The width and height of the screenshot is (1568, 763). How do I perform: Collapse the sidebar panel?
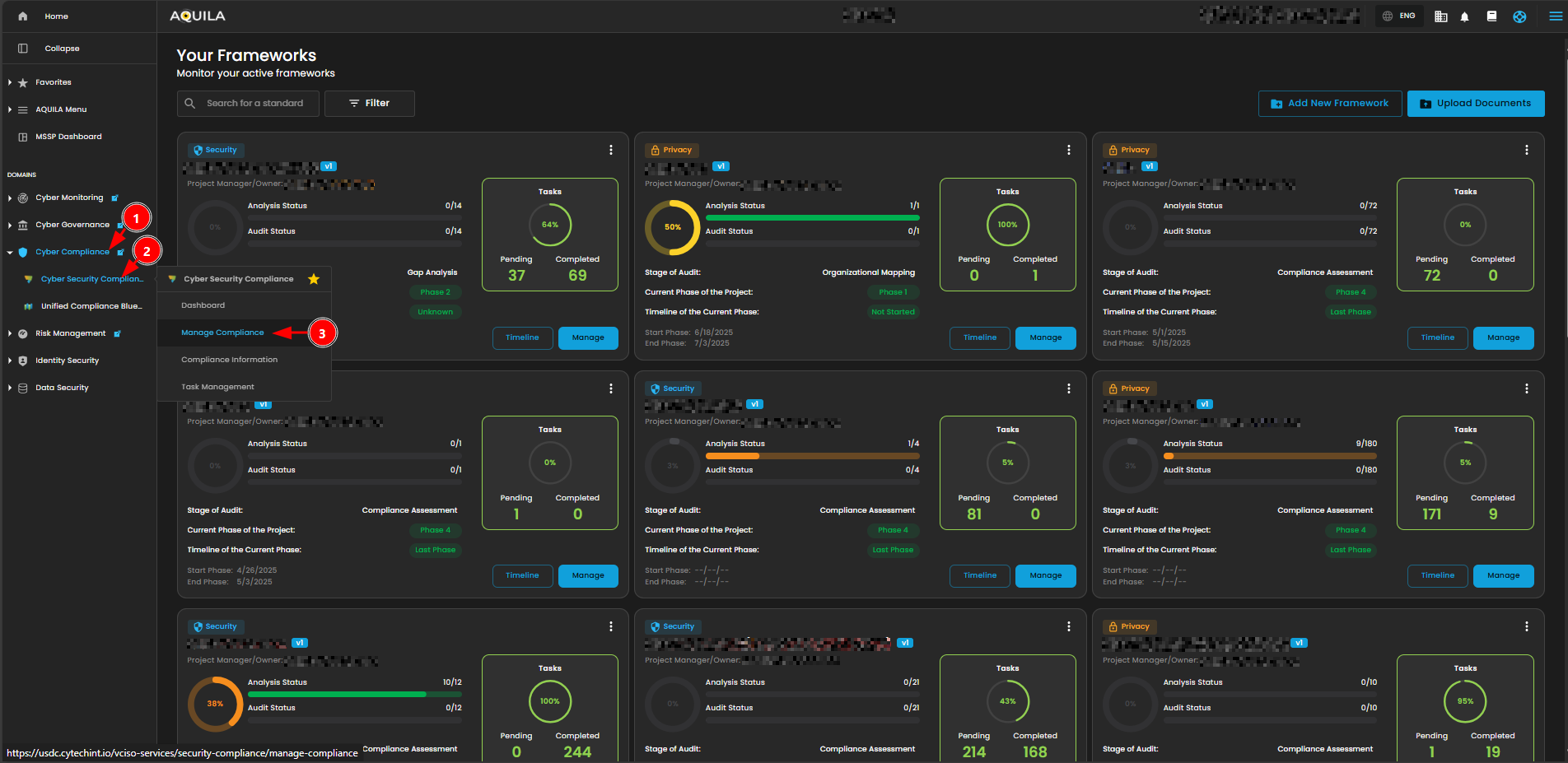pos(23,49)
